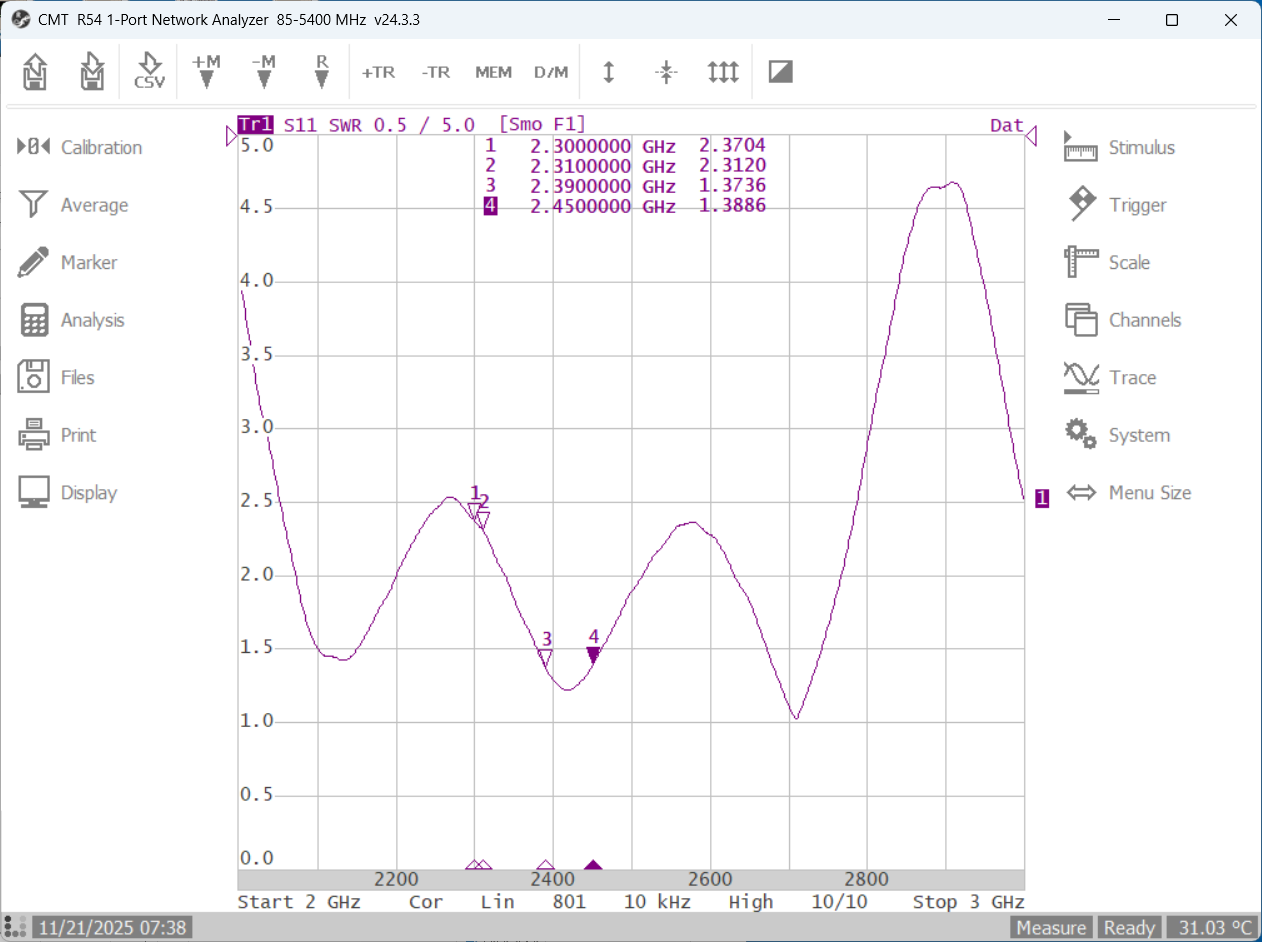1262x942 pixels.
Task: Open the Files menu
Action: click(x=57, y=377)
